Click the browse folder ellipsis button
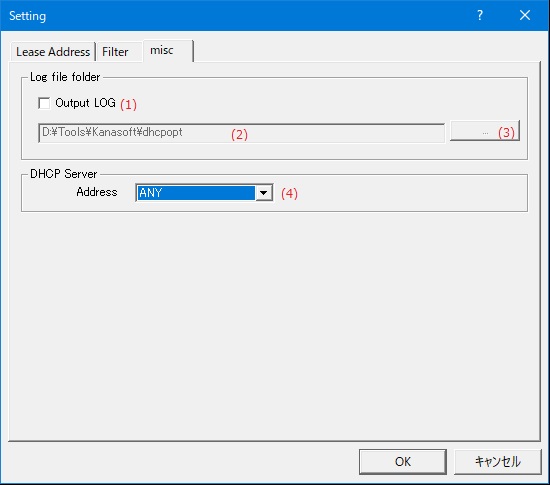The width and height of the screenshot is (550, 485). coord(485,131)
